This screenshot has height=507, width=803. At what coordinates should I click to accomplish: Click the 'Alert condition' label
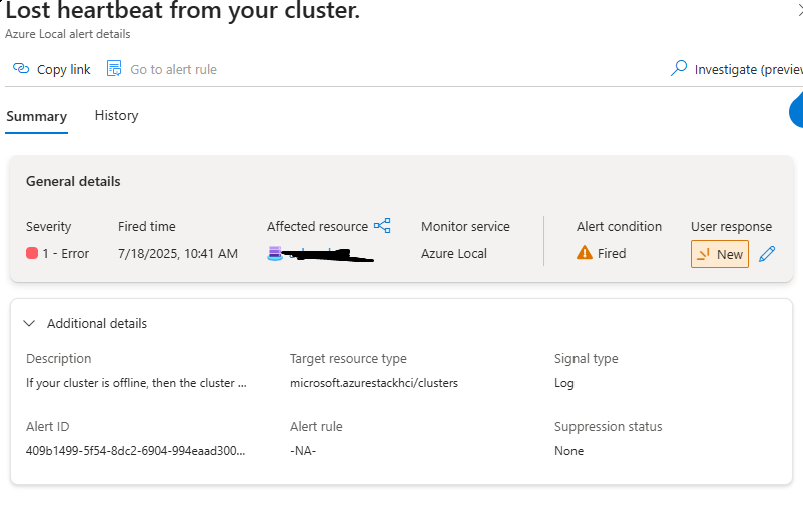tap(619, 226)
